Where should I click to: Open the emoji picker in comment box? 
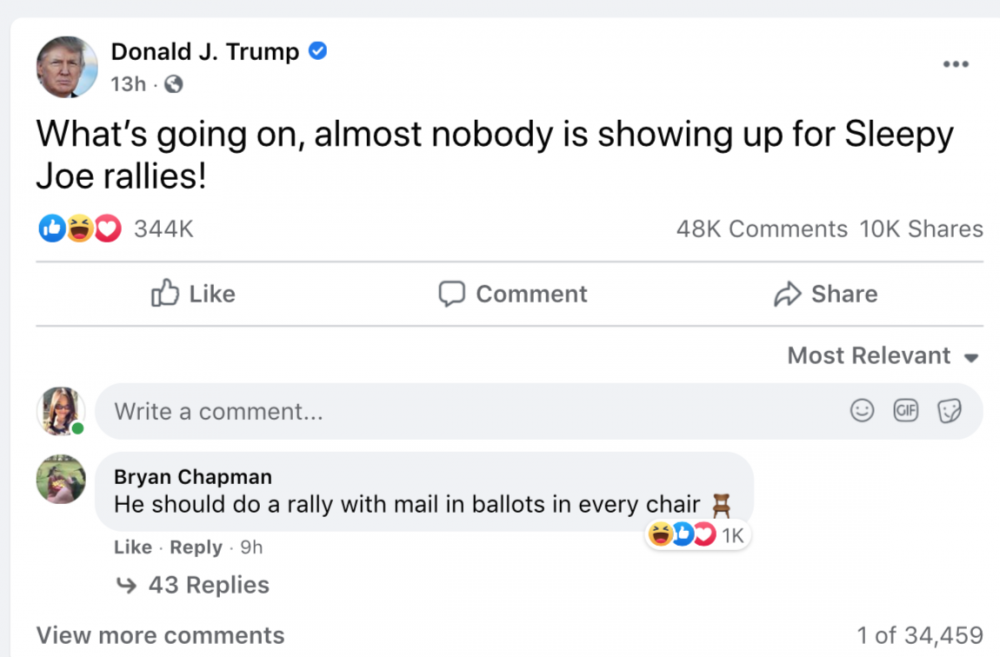click(861, 411)
